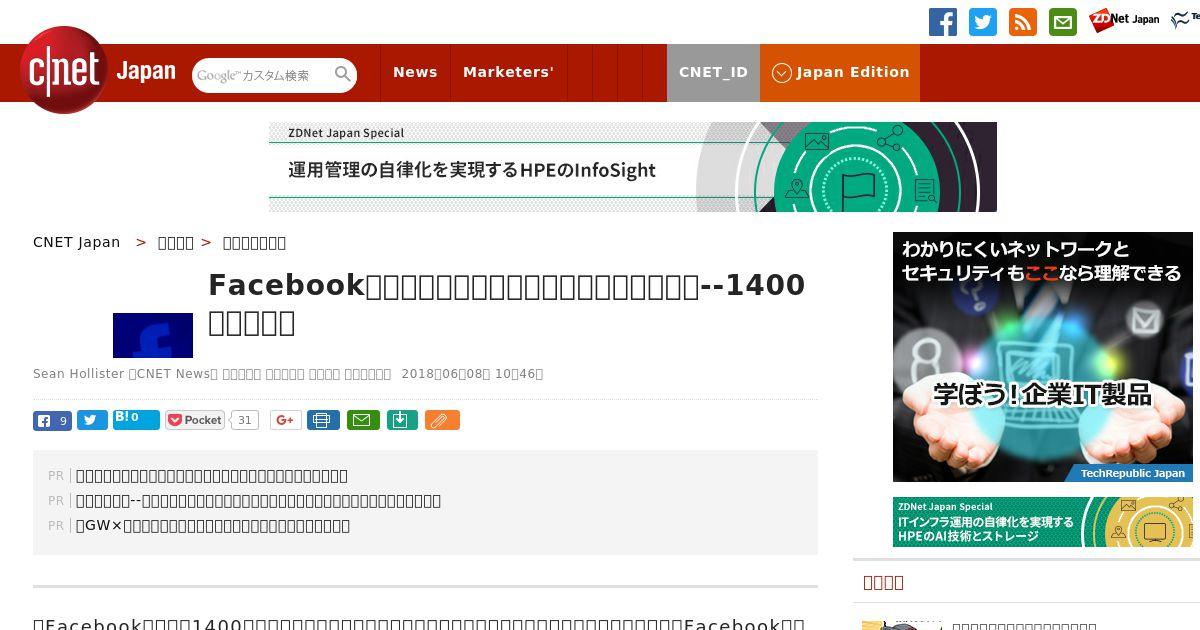1200x630 pixels.
Task: Share article on Google+
Action: (x=285, y=420)
